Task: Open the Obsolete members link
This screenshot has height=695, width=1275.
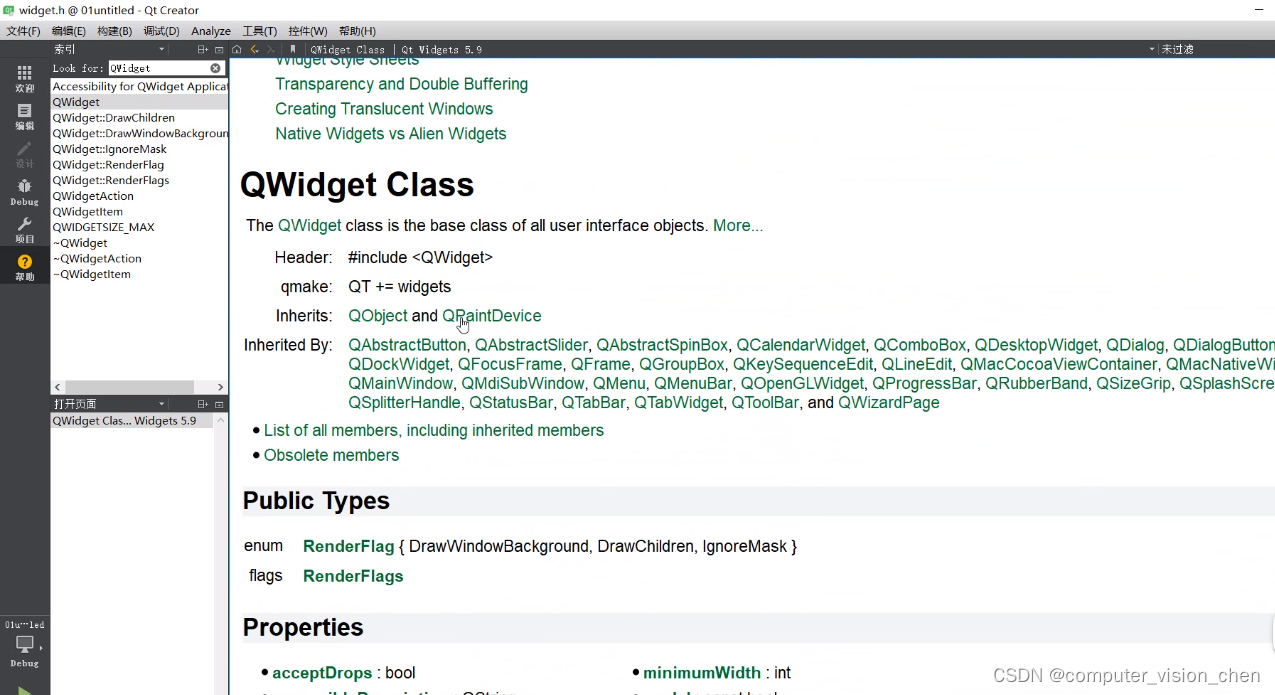Action: point(331,456)
